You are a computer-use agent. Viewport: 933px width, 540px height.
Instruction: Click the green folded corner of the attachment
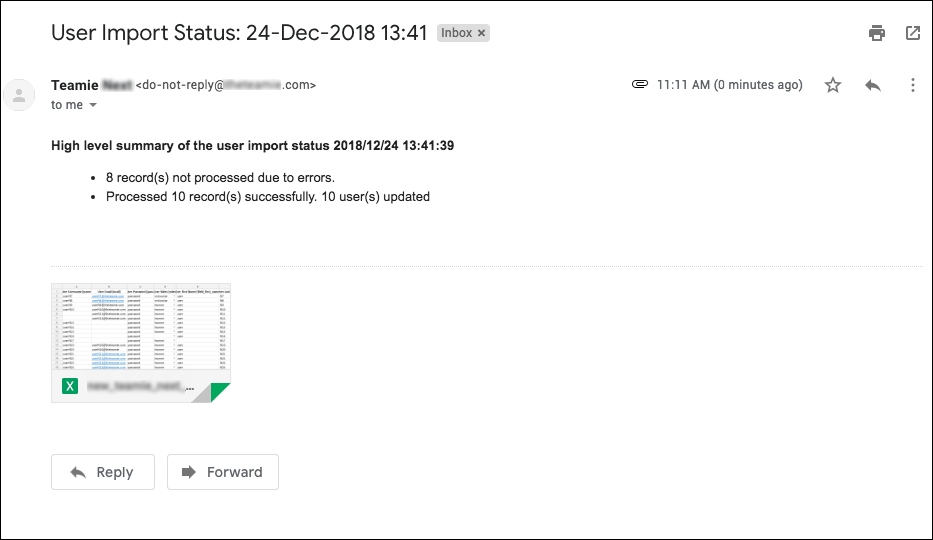pos(218,391)
